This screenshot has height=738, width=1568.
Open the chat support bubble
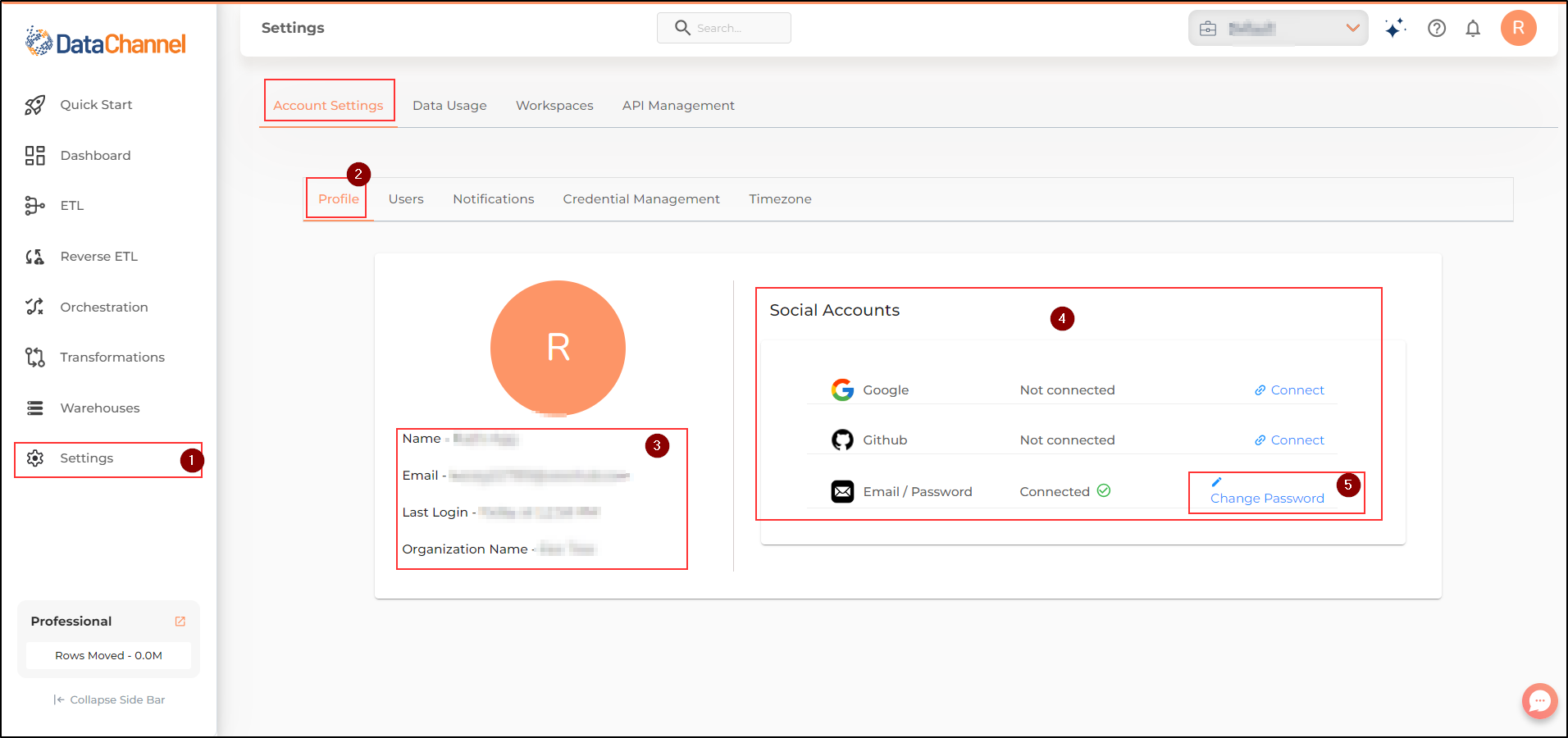coord(1539,701)
